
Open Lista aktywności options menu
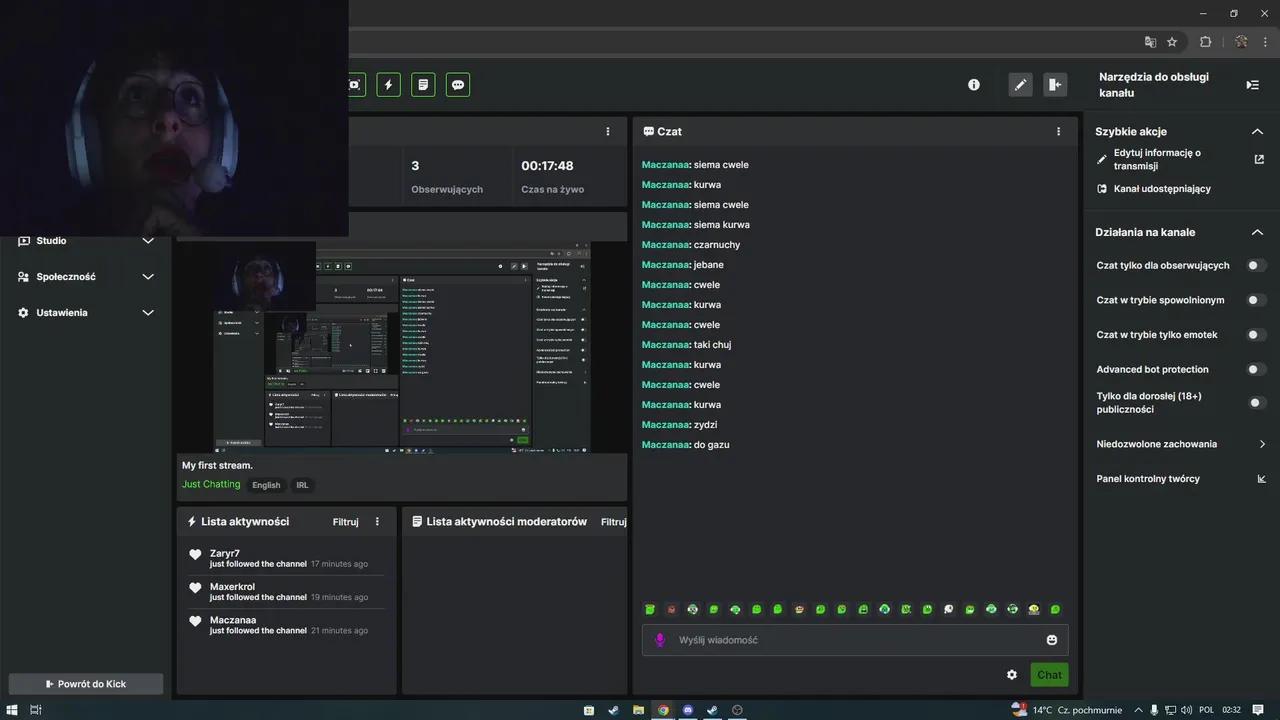[377, 521]
